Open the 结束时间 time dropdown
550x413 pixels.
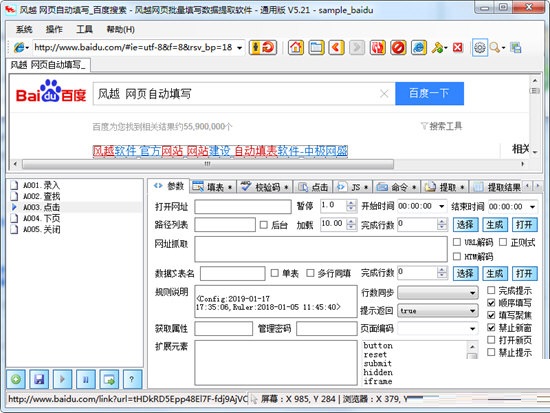(532, 207)
